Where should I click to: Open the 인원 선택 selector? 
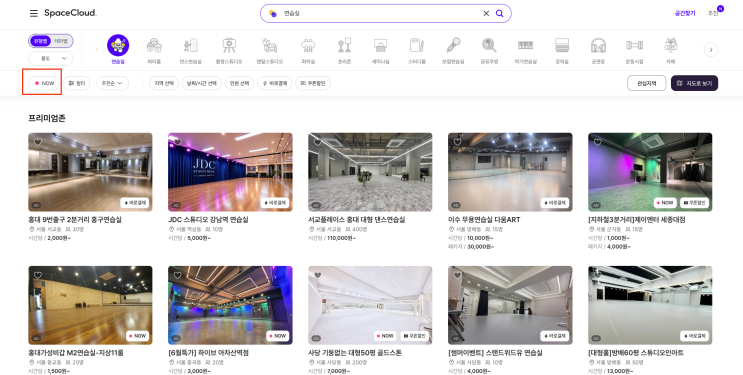[239, 83]
